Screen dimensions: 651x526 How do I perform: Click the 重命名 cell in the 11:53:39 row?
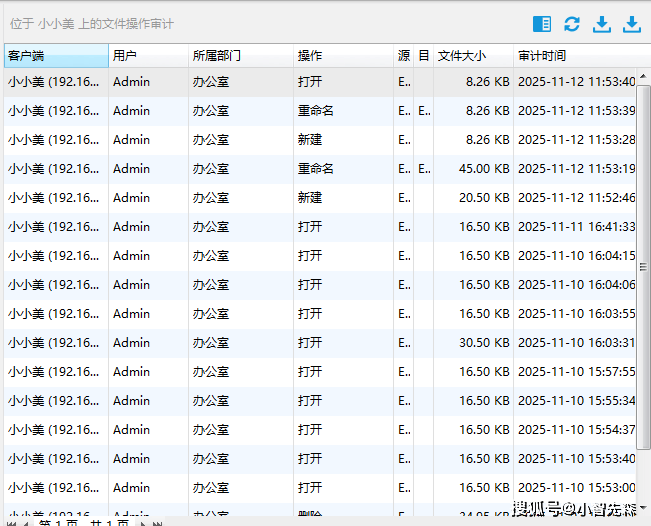(x=315, y=111)
